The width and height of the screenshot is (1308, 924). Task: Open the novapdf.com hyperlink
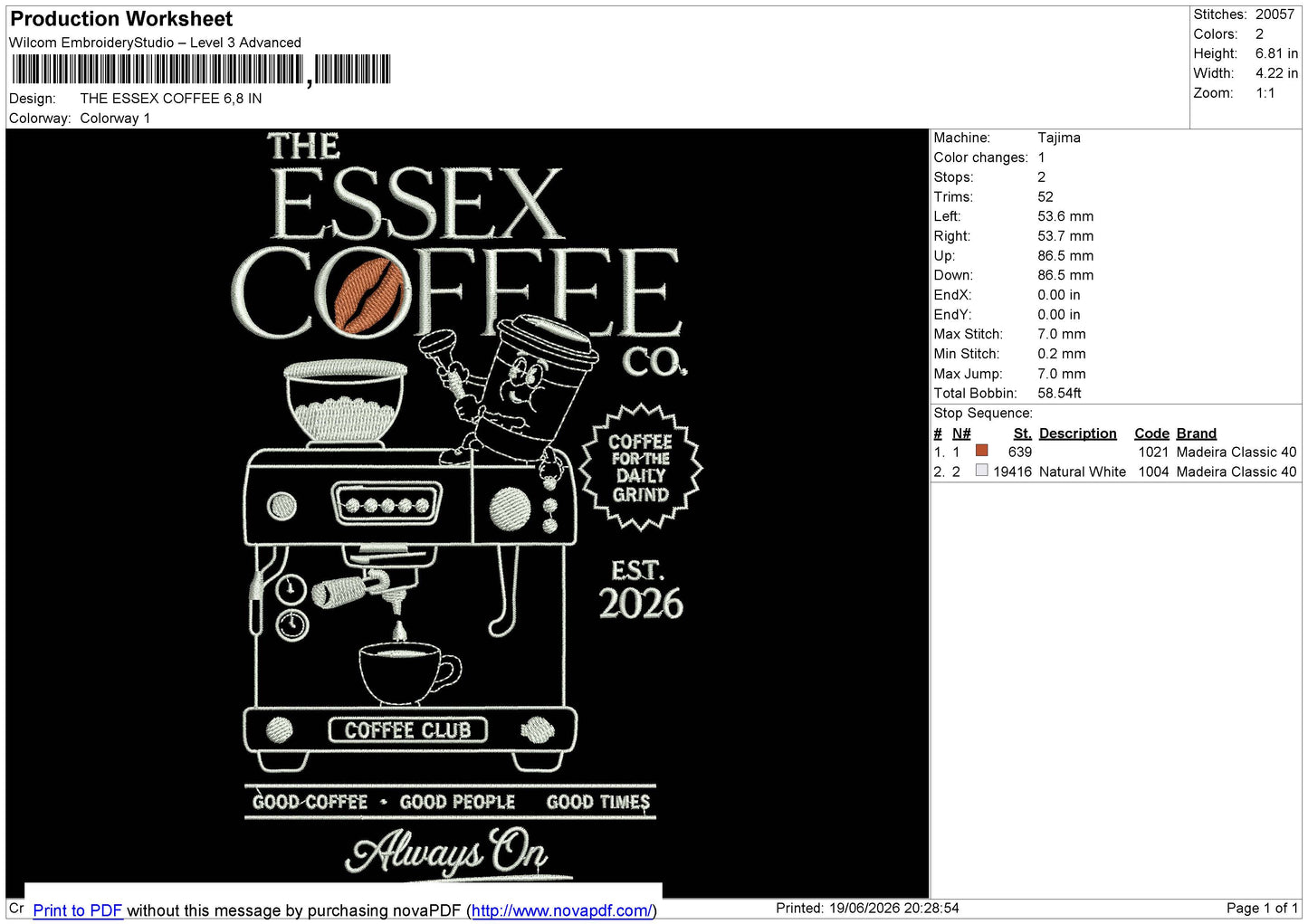(560, 910)
